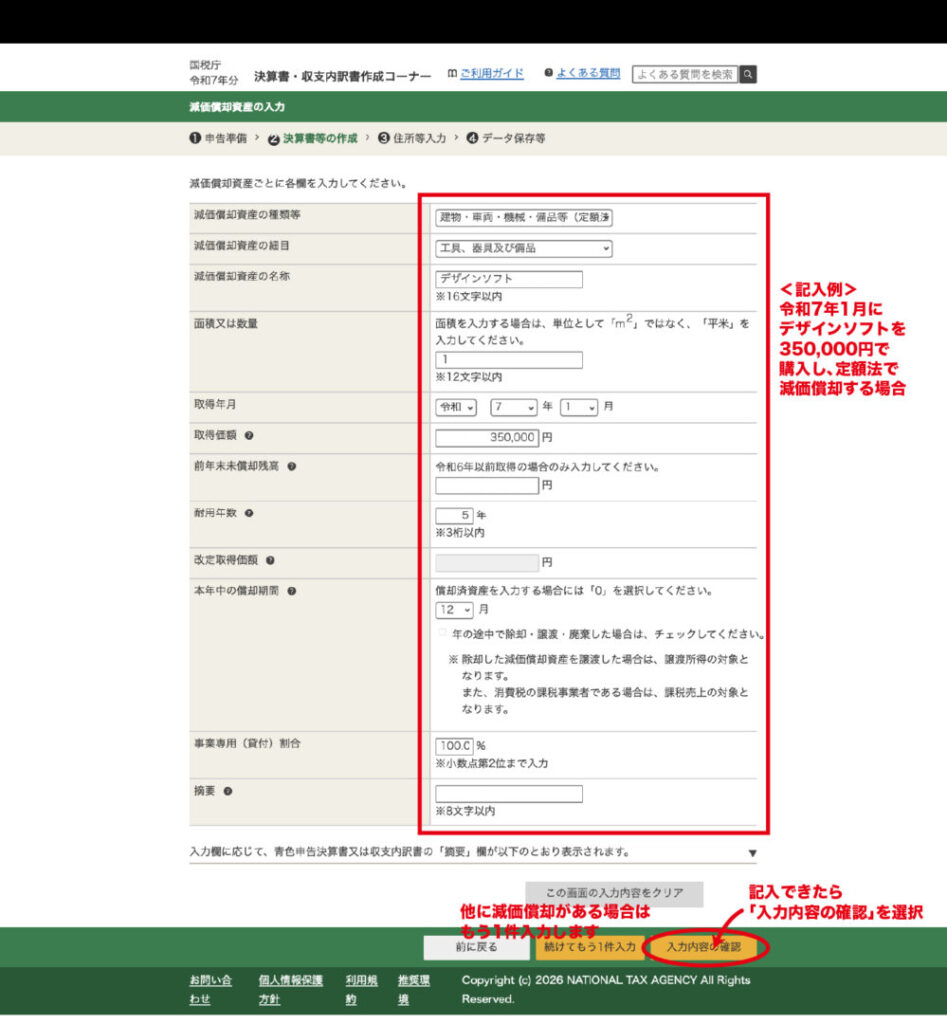Click the 入力内容の確認 button
This screenshot has height=1024, width=947.
click(x=704, y=946)
